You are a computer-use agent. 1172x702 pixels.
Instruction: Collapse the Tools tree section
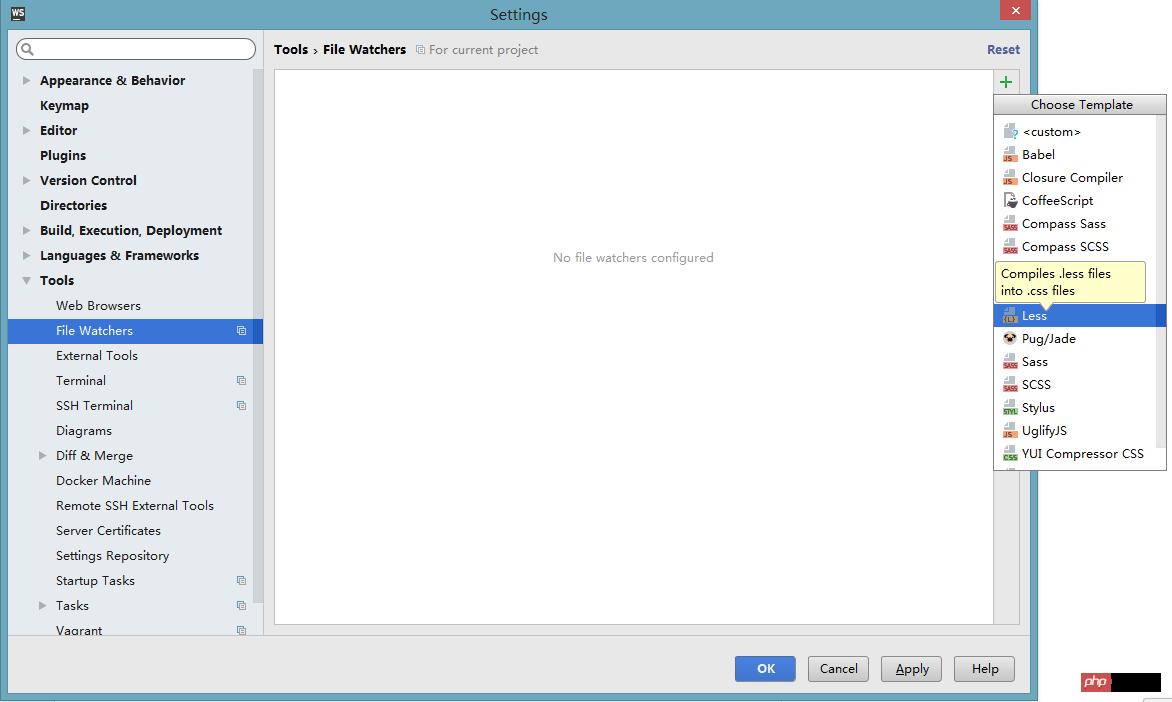pos(27,281)
